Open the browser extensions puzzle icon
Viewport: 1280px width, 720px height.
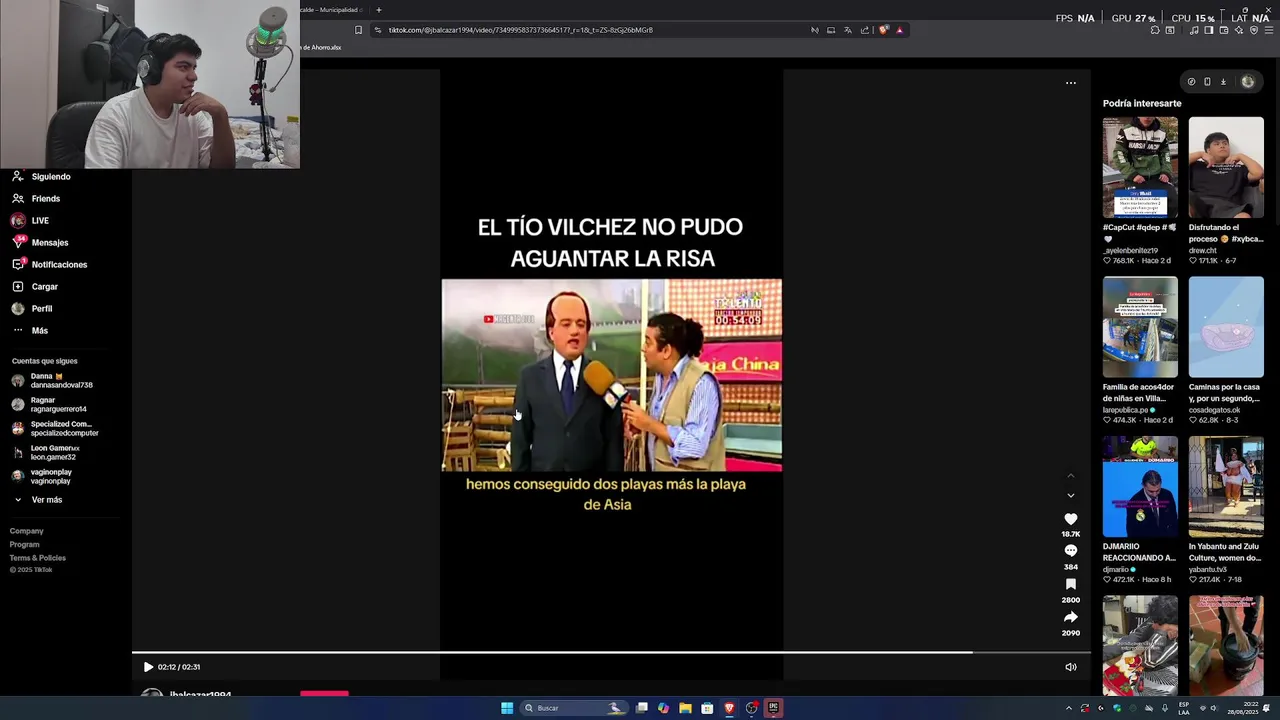[1155, 30]
